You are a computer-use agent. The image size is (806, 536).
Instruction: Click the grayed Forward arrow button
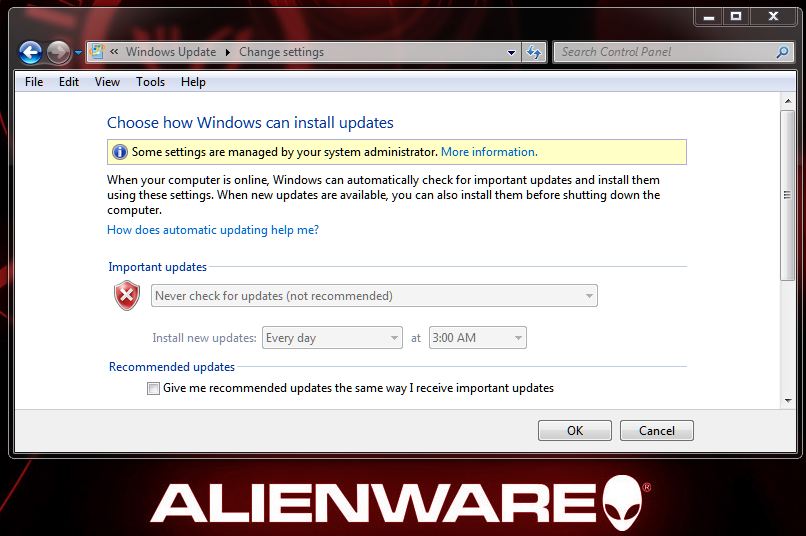(58, 52)
